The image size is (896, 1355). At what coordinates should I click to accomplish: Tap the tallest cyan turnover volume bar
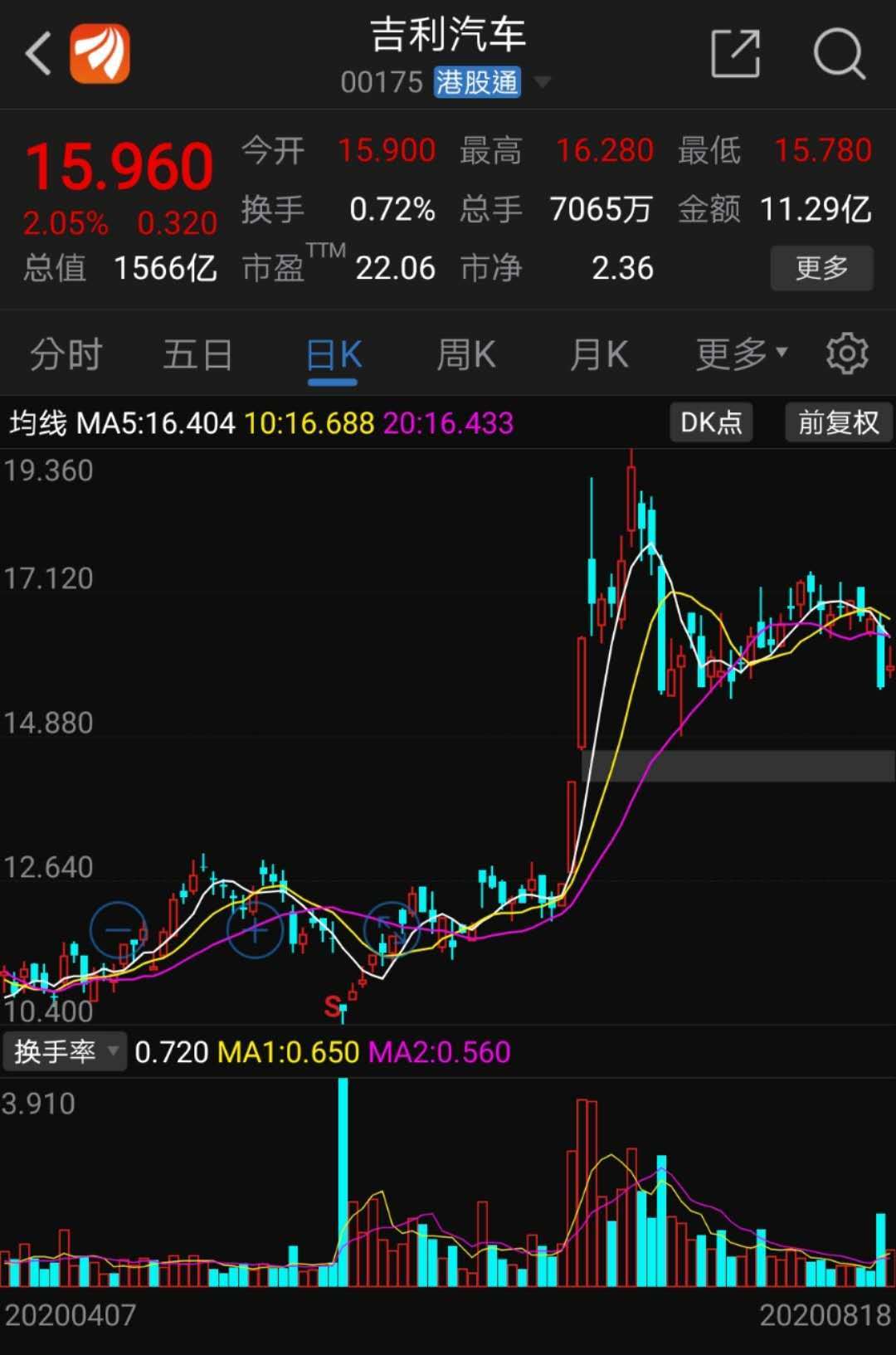343,1182
